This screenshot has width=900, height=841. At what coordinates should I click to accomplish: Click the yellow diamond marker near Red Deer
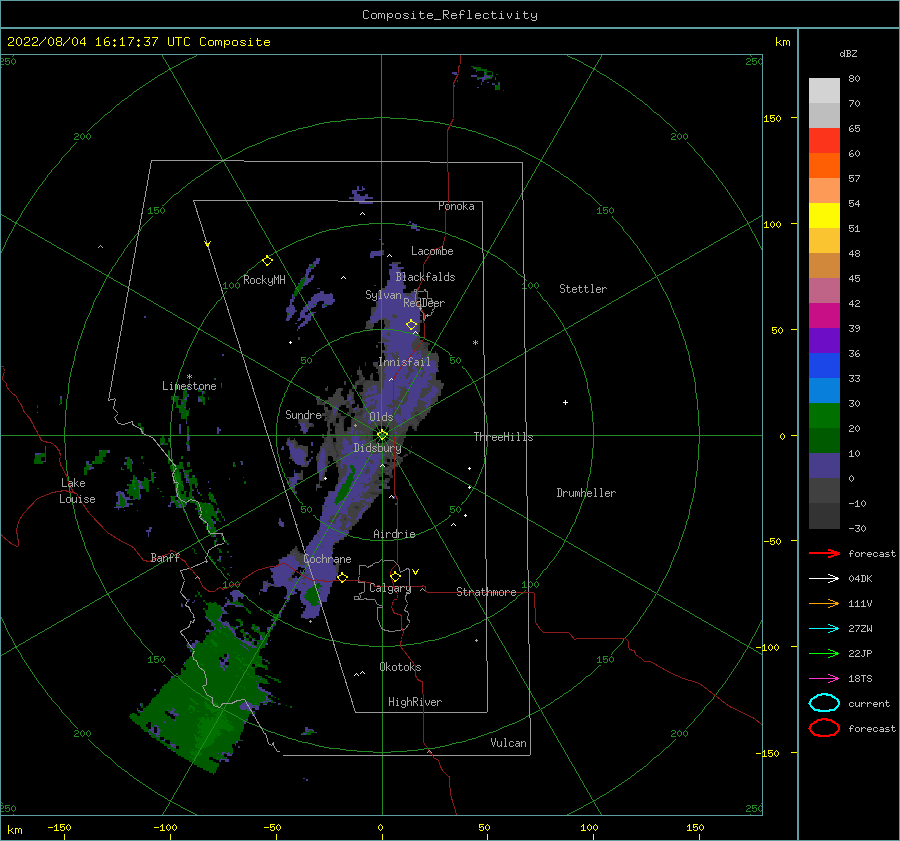coord(412,325)
